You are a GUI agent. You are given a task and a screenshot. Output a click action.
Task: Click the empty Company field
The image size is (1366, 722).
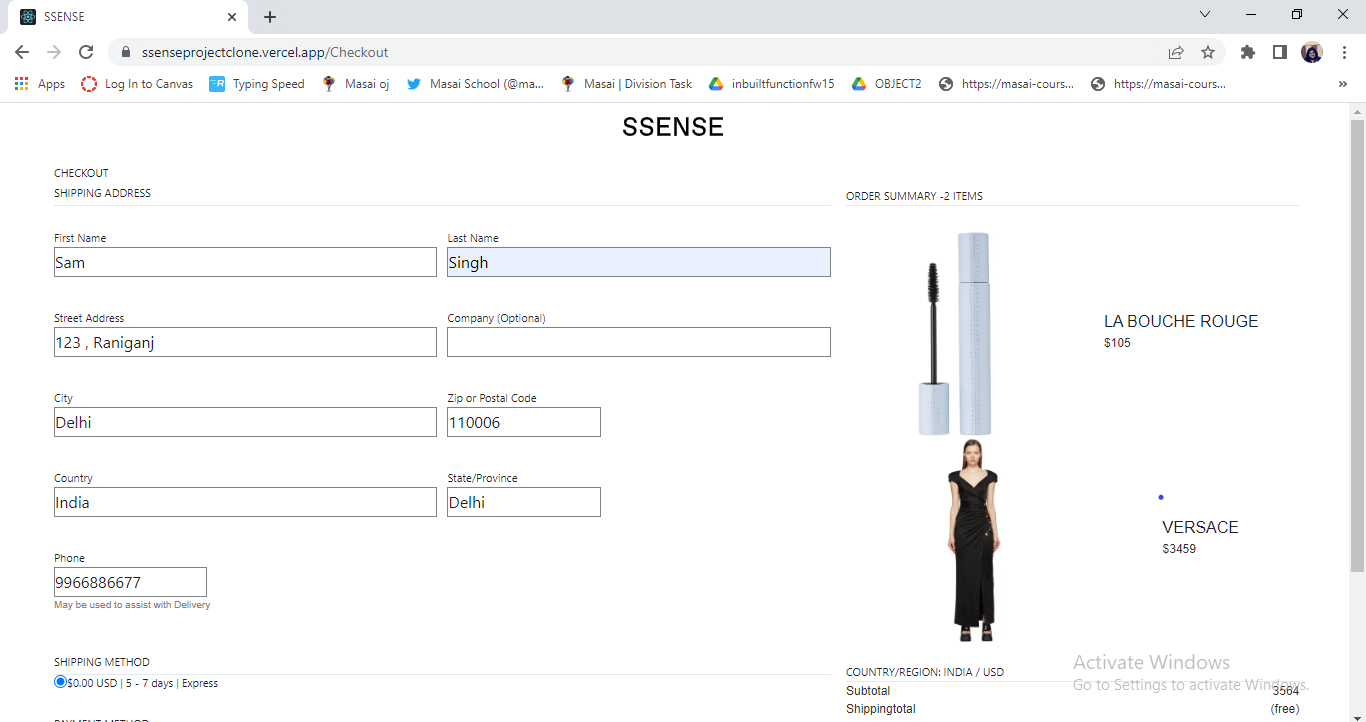point(639,342)
